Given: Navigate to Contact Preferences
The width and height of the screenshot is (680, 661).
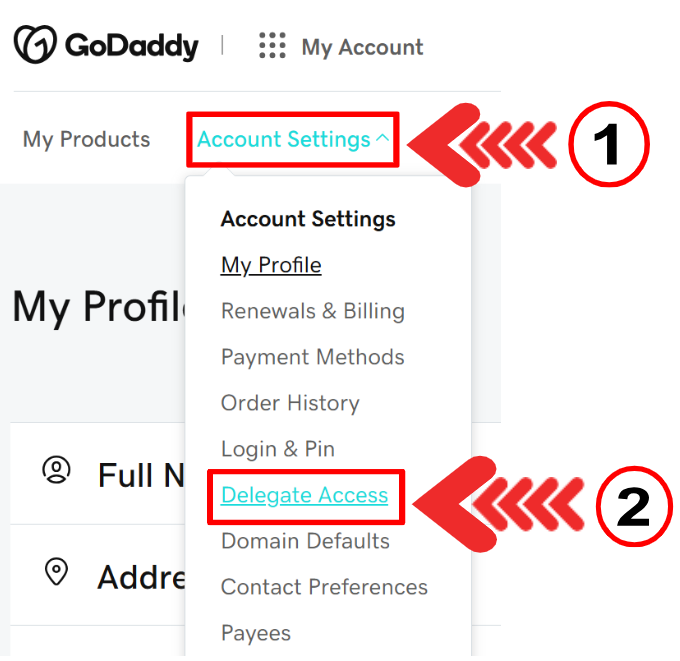Looking at the screenshot, I should point(324,587).
